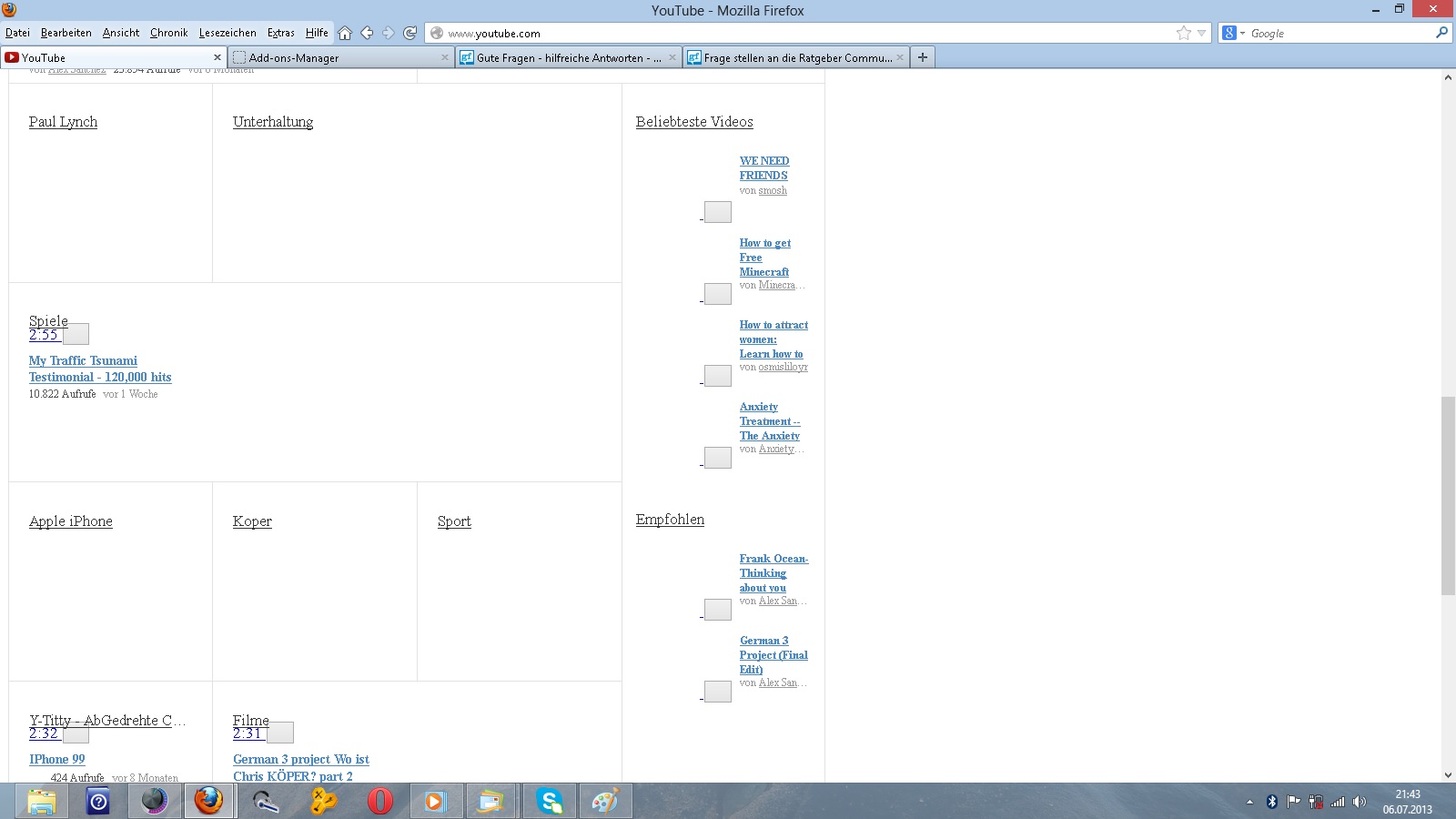Open How to get Free Minecraft video
This screenshot has width=1456, height=819.
[x=765, y=258]
